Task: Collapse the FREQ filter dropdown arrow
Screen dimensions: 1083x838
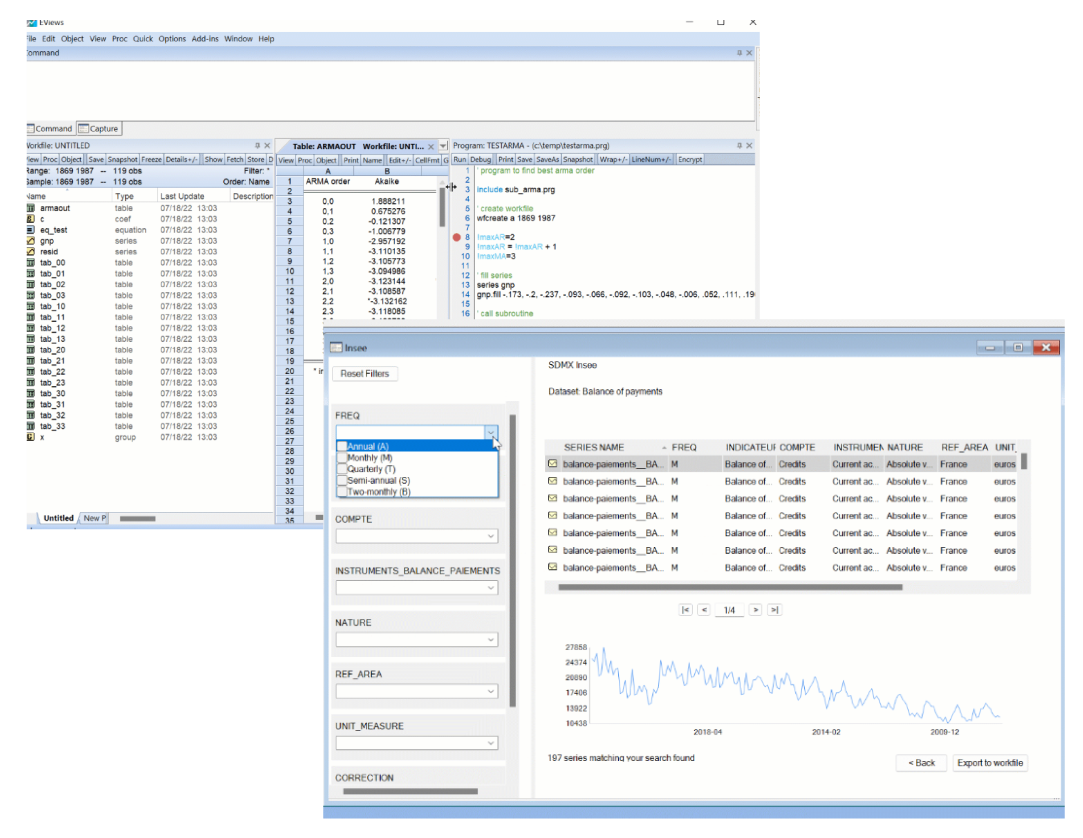Action: (x=491, y=432)
